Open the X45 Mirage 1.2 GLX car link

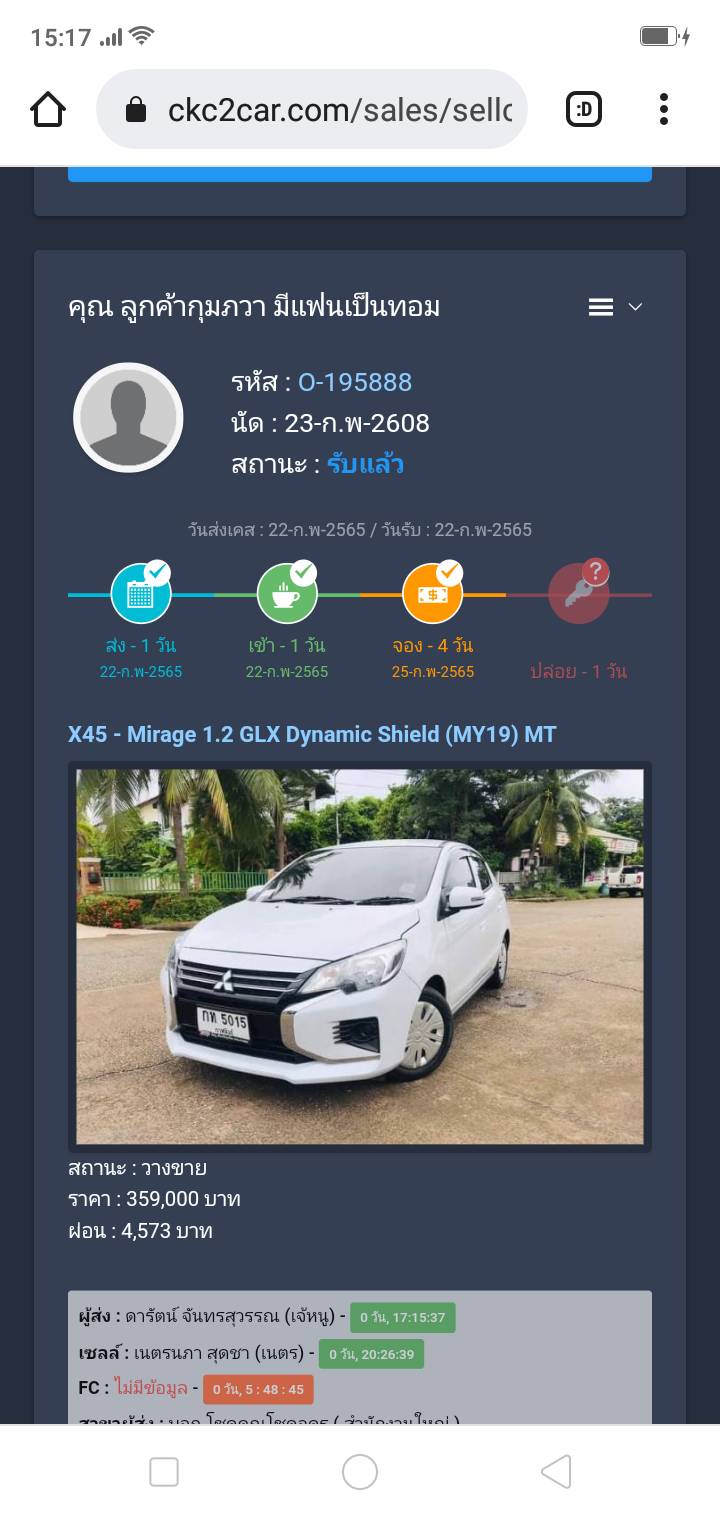click(x=312, y=734)
